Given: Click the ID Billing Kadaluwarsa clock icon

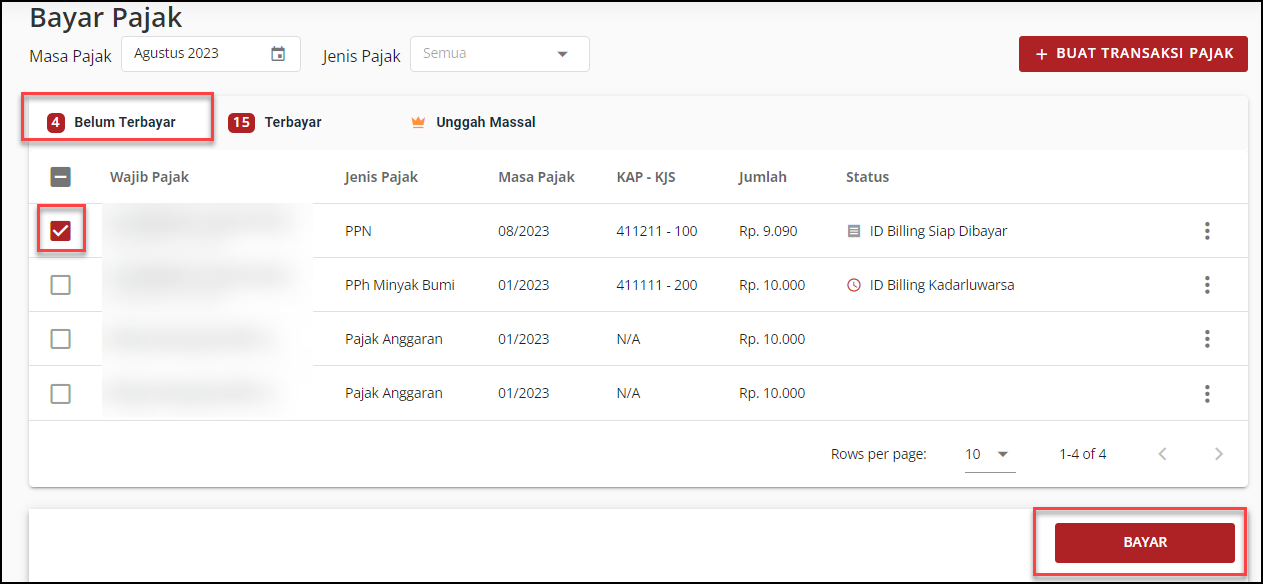Looking at the screenshot, I should coord(853,285).
